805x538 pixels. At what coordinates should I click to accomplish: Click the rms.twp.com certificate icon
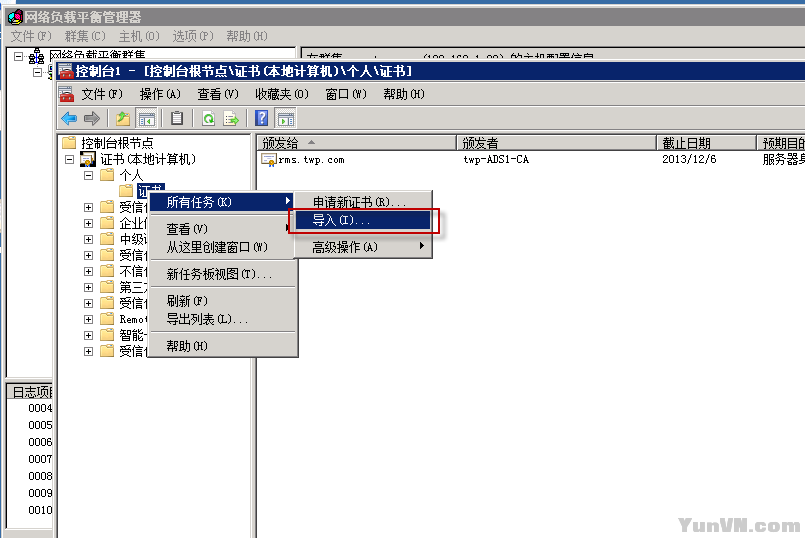pyautogui.click(x=269, y=160)
